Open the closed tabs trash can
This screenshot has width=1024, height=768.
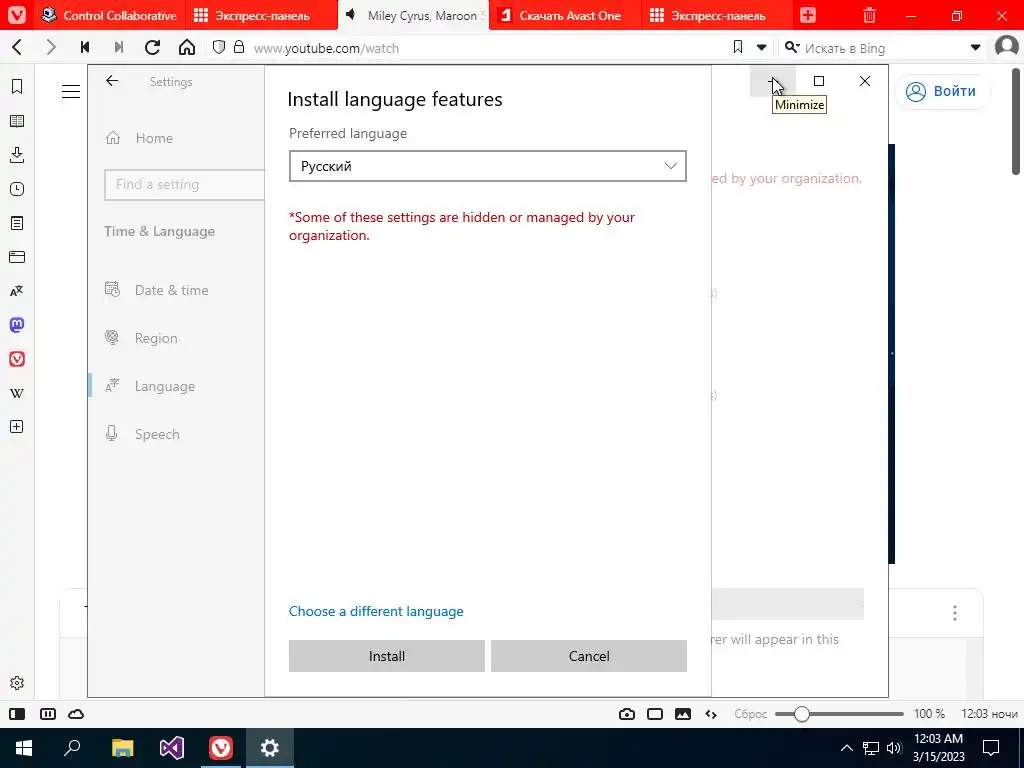tap(869, 15)
